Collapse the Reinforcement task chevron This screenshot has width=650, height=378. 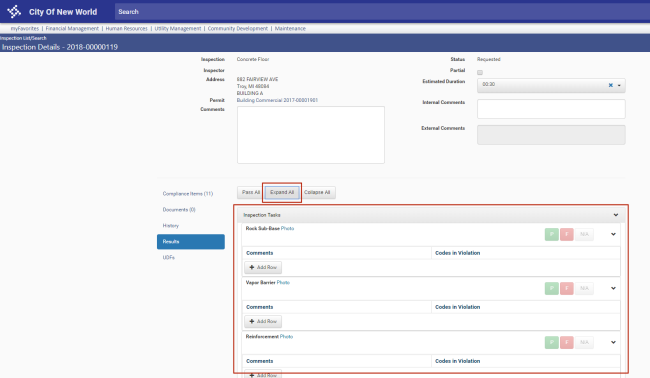tap(613, 342)
